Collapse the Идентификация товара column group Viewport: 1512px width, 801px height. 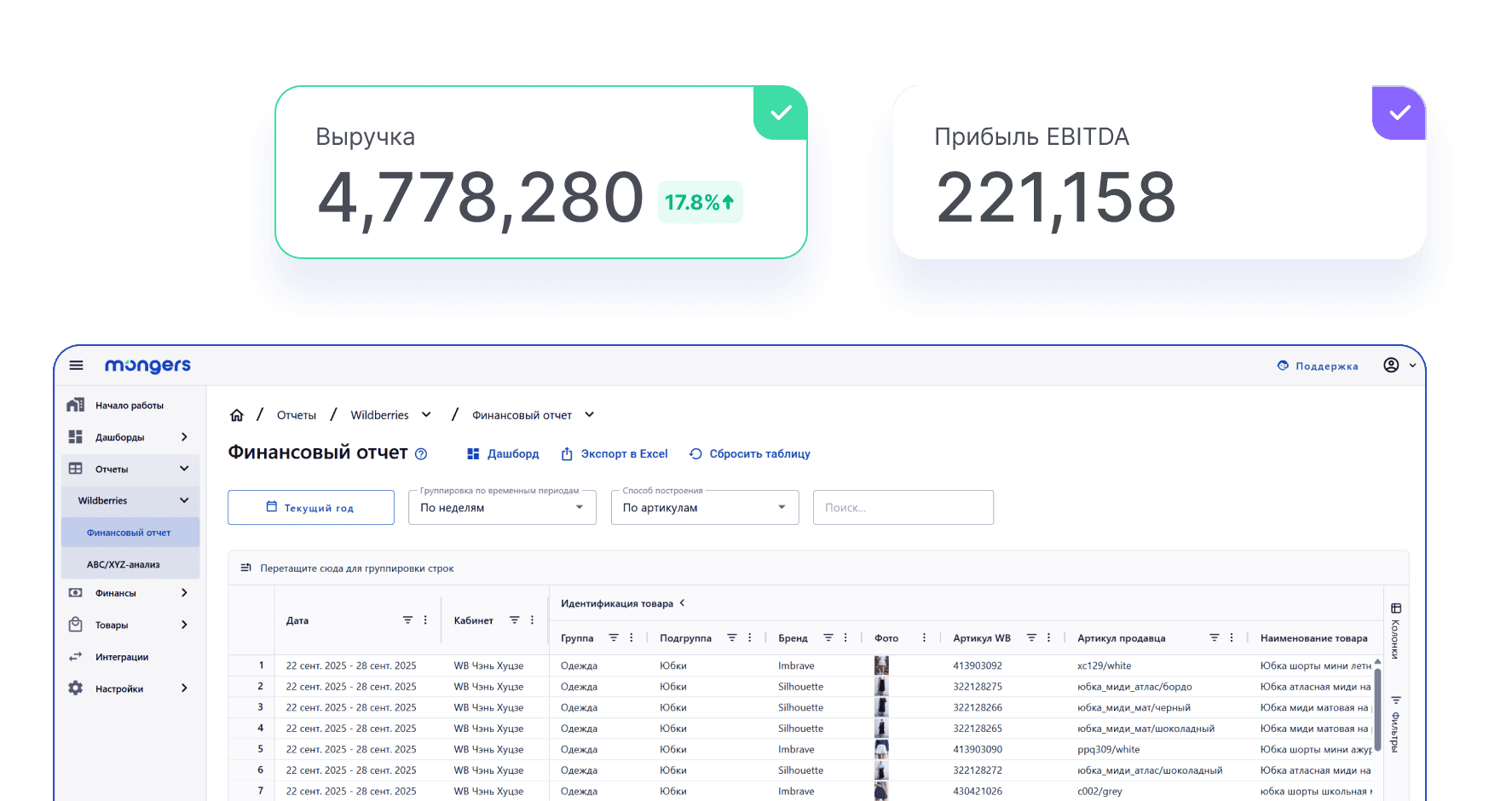(682, 603)
